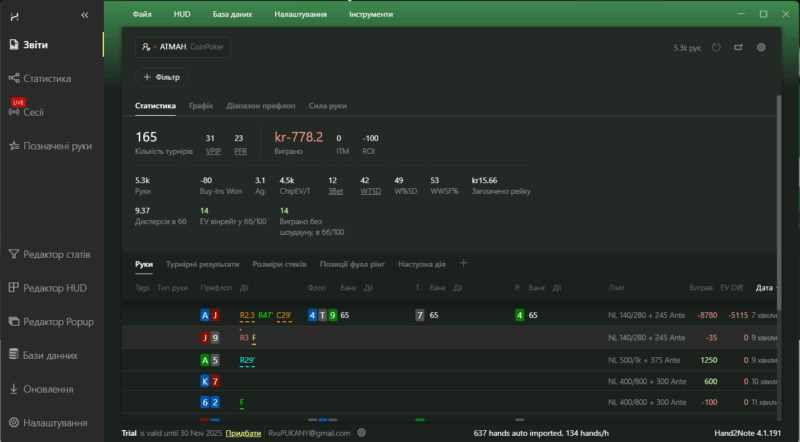The width and height of the screenshot is (800, 442).
Task: Click the refresh report icon
Action: 716,47
